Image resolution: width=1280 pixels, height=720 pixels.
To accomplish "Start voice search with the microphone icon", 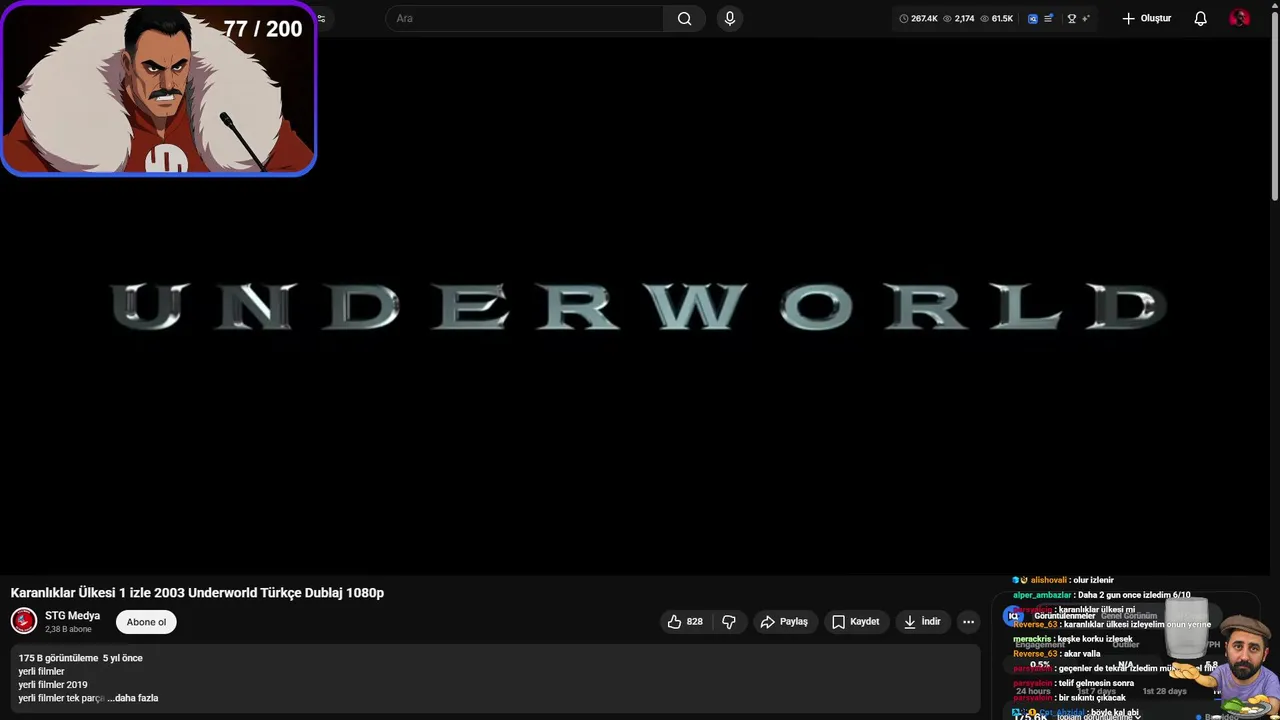I will point(730,18).
